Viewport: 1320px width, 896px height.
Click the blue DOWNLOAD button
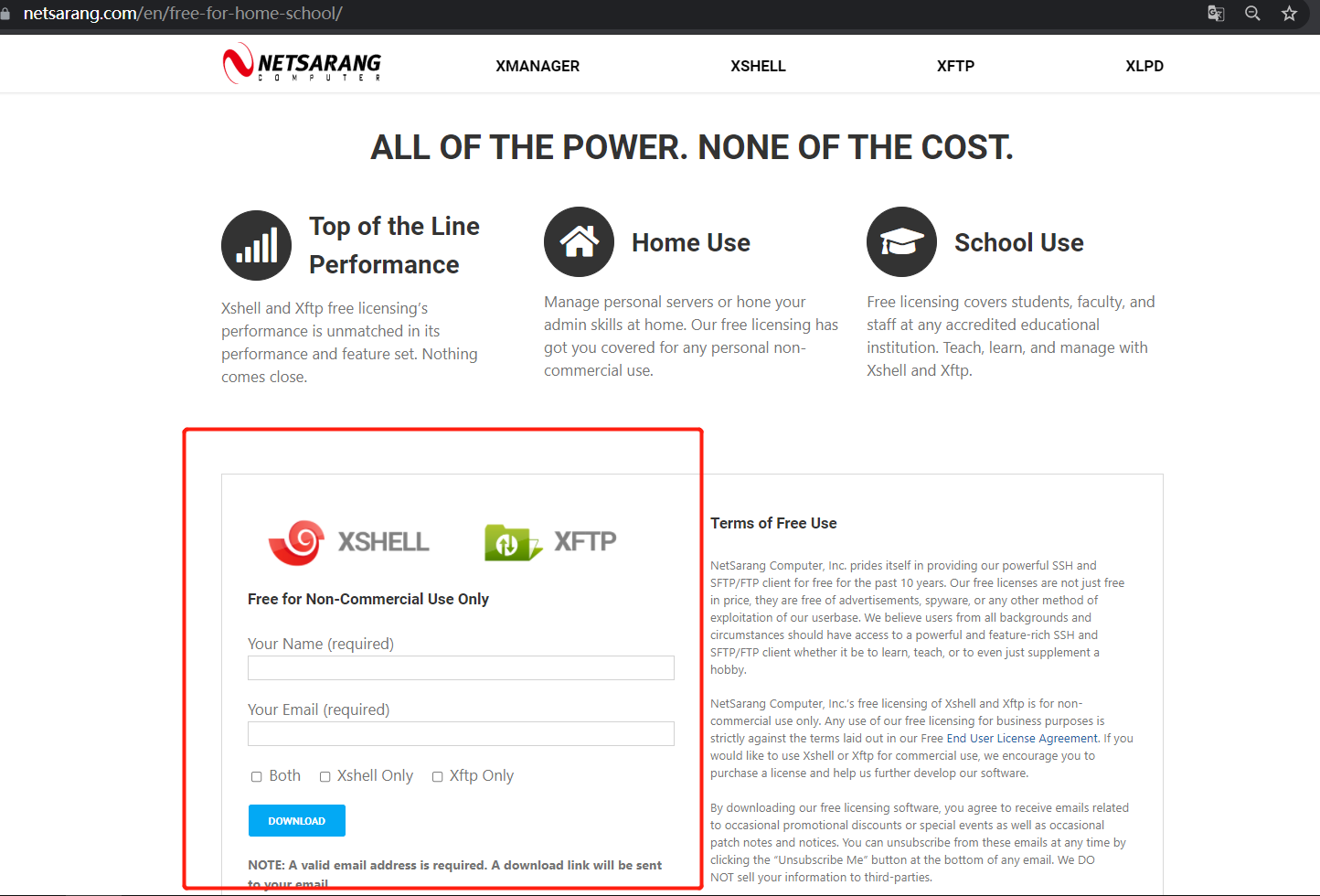[x=297, y=820]
